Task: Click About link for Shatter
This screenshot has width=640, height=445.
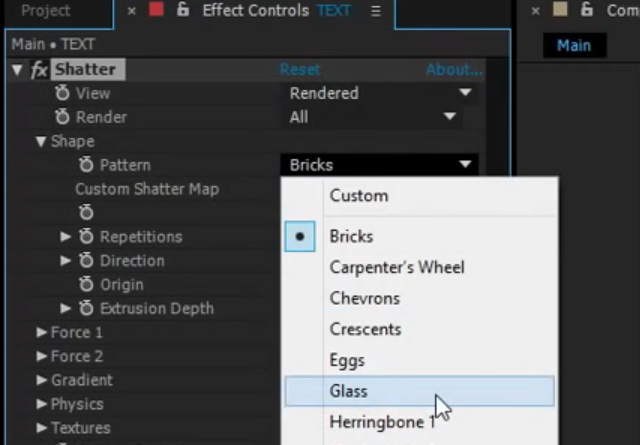Action: (x=454, y=70)
